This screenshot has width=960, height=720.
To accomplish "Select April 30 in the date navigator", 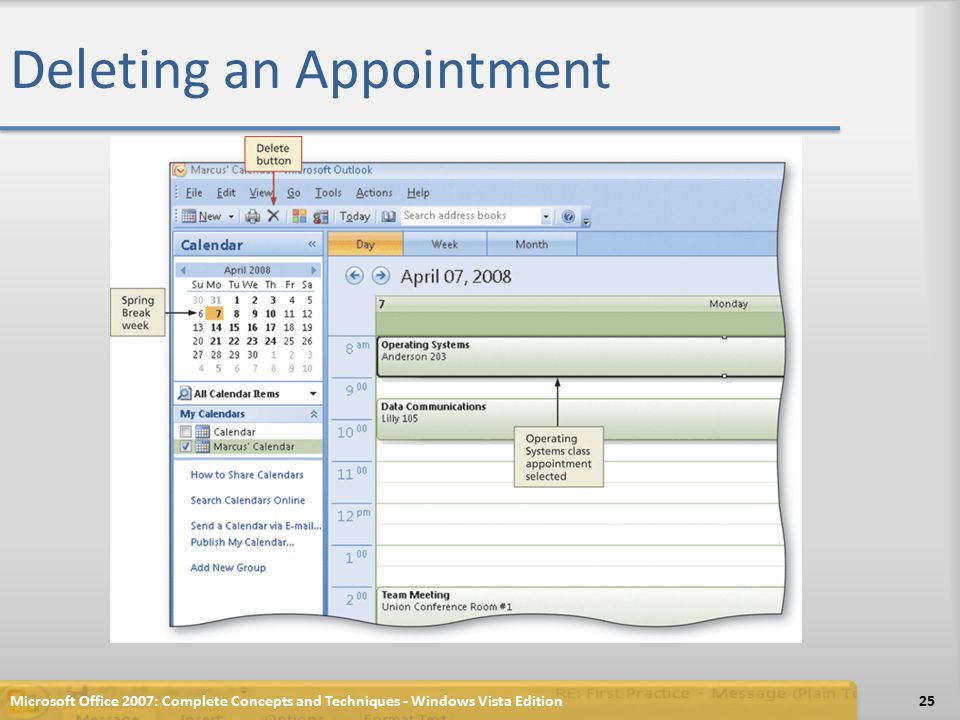I will (252, 354).
